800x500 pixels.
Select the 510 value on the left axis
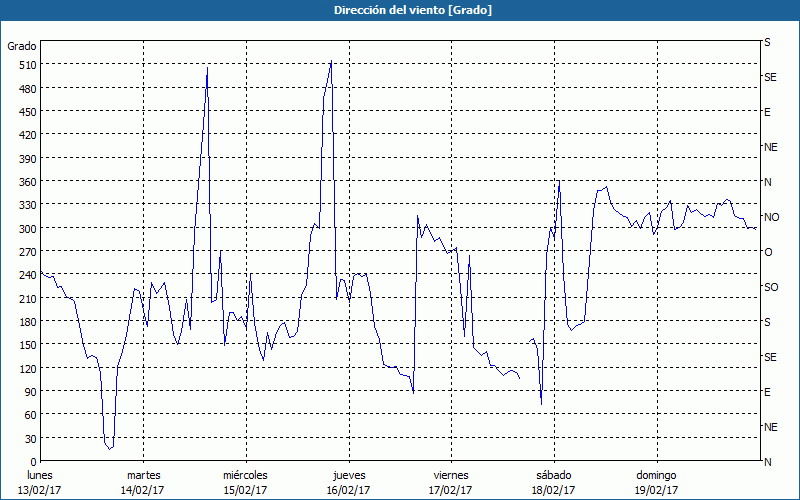(25, 65)
